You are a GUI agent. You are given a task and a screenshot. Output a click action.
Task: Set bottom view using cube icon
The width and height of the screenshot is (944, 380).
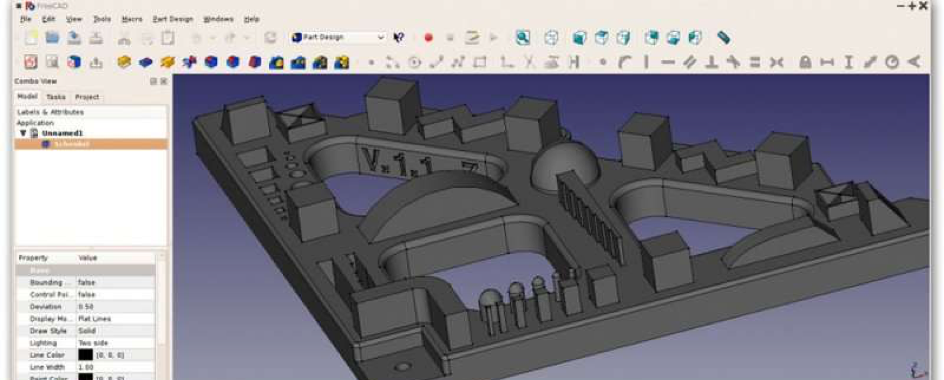[673, 37]
